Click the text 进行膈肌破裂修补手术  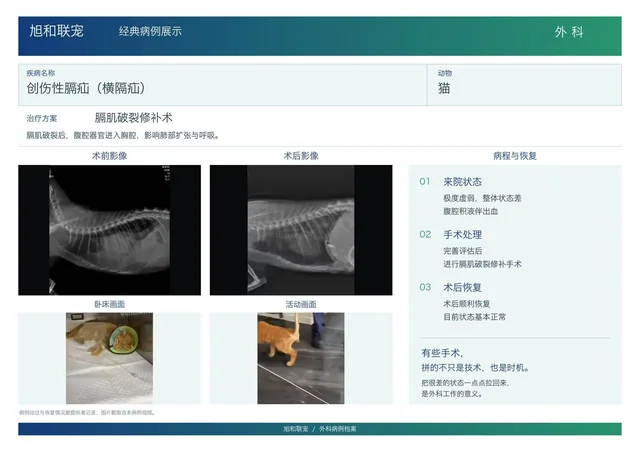pyautogui.click(x=482, y=264)
